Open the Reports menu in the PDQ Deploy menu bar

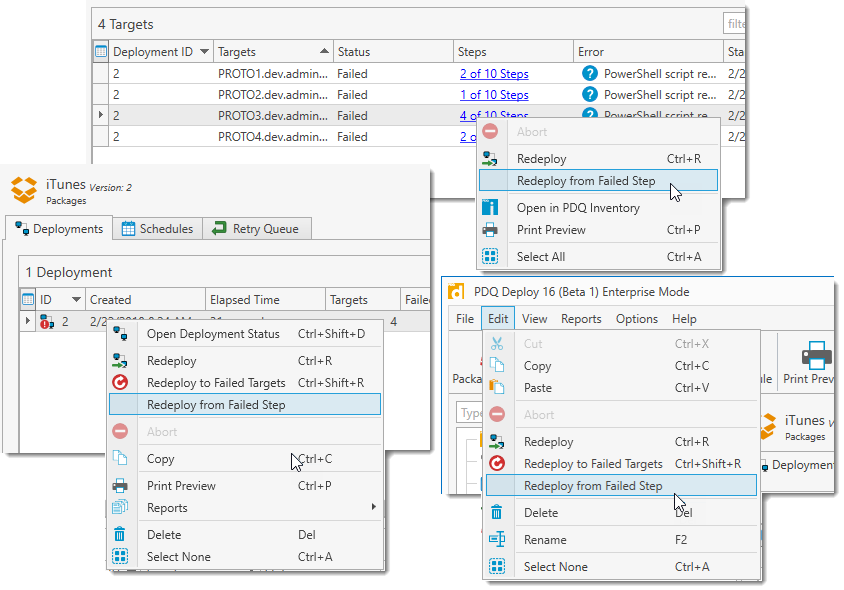581,319
